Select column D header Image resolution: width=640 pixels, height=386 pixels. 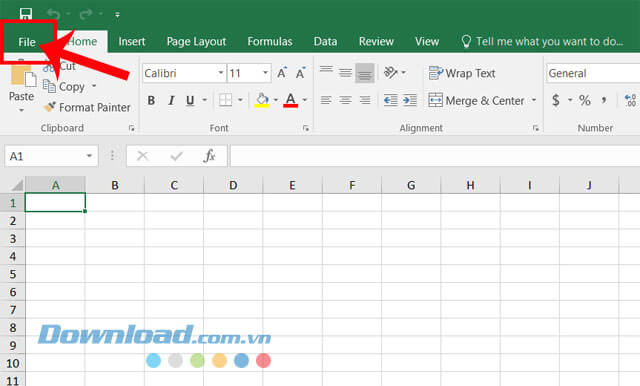233,185
